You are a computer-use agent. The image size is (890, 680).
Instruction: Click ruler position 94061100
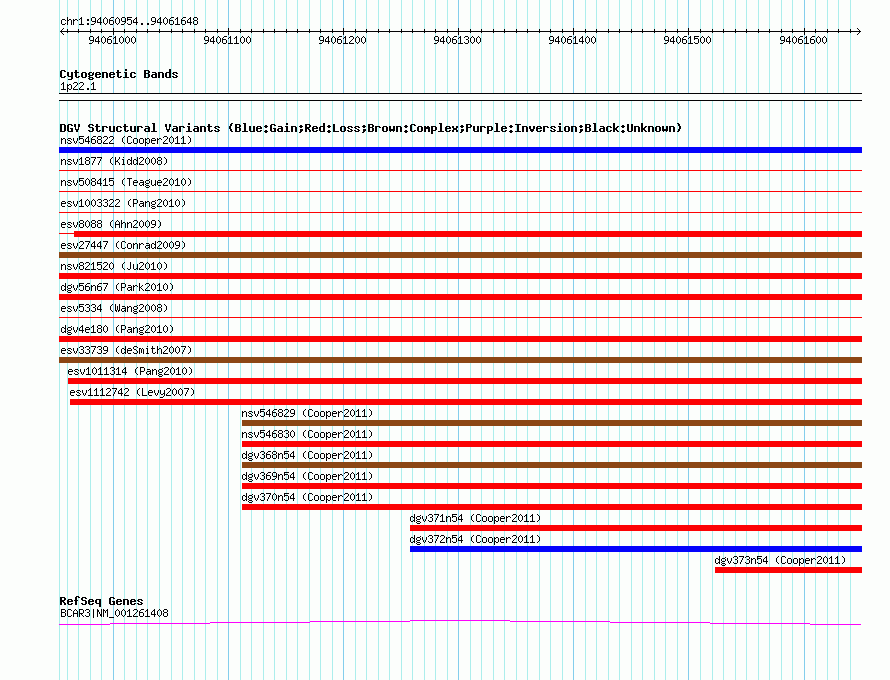(227, 40)
